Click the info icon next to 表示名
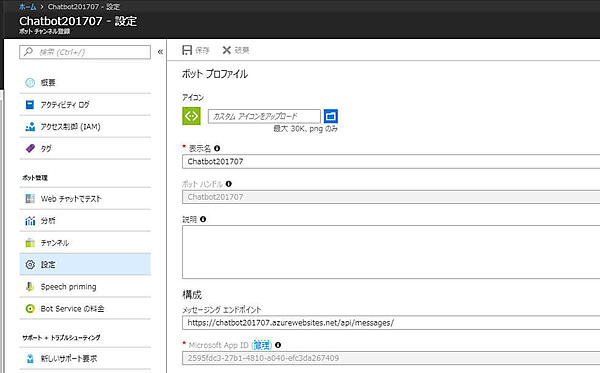This screenshot has width=600, height=373. pyautogui.click(x=217, y=148)
